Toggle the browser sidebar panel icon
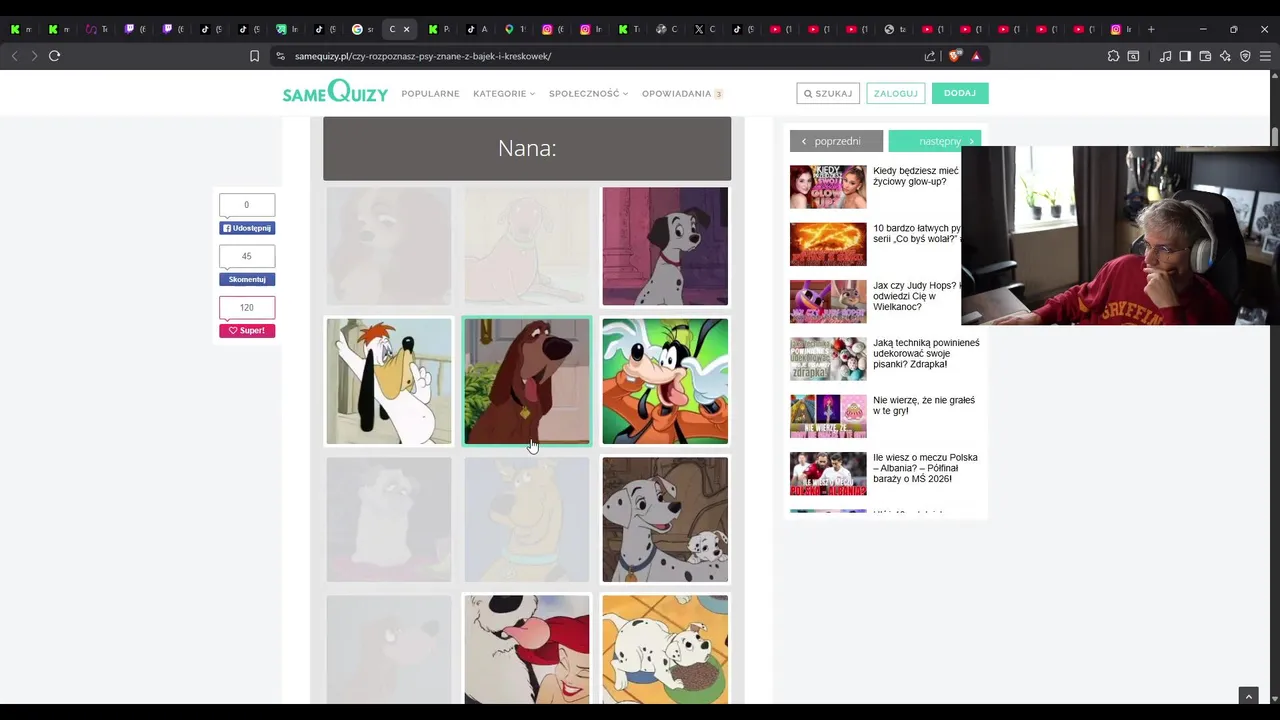This screenshot has height=720, width=1280. [1185, 56]
